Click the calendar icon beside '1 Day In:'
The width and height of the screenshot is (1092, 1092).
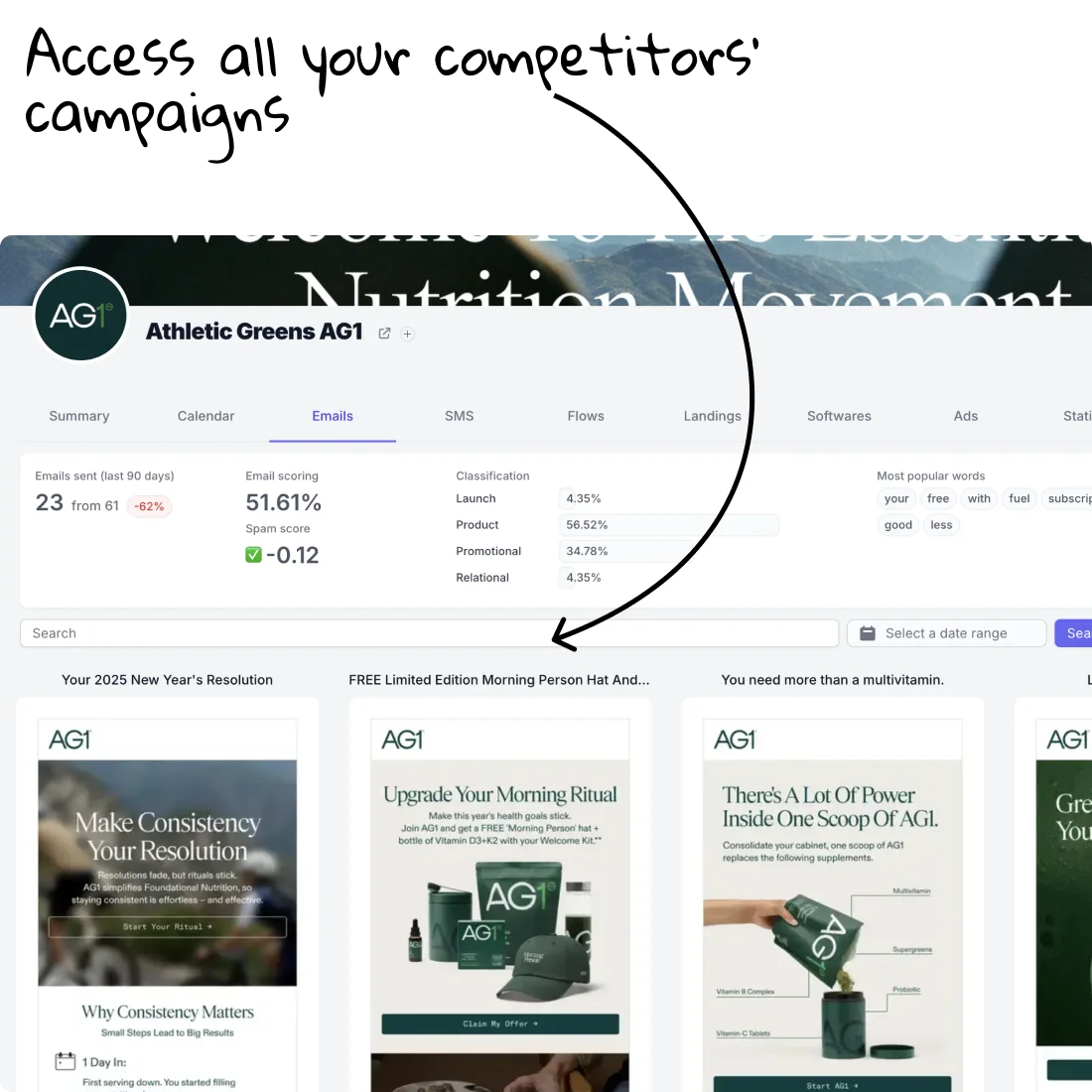[65, 1061]
